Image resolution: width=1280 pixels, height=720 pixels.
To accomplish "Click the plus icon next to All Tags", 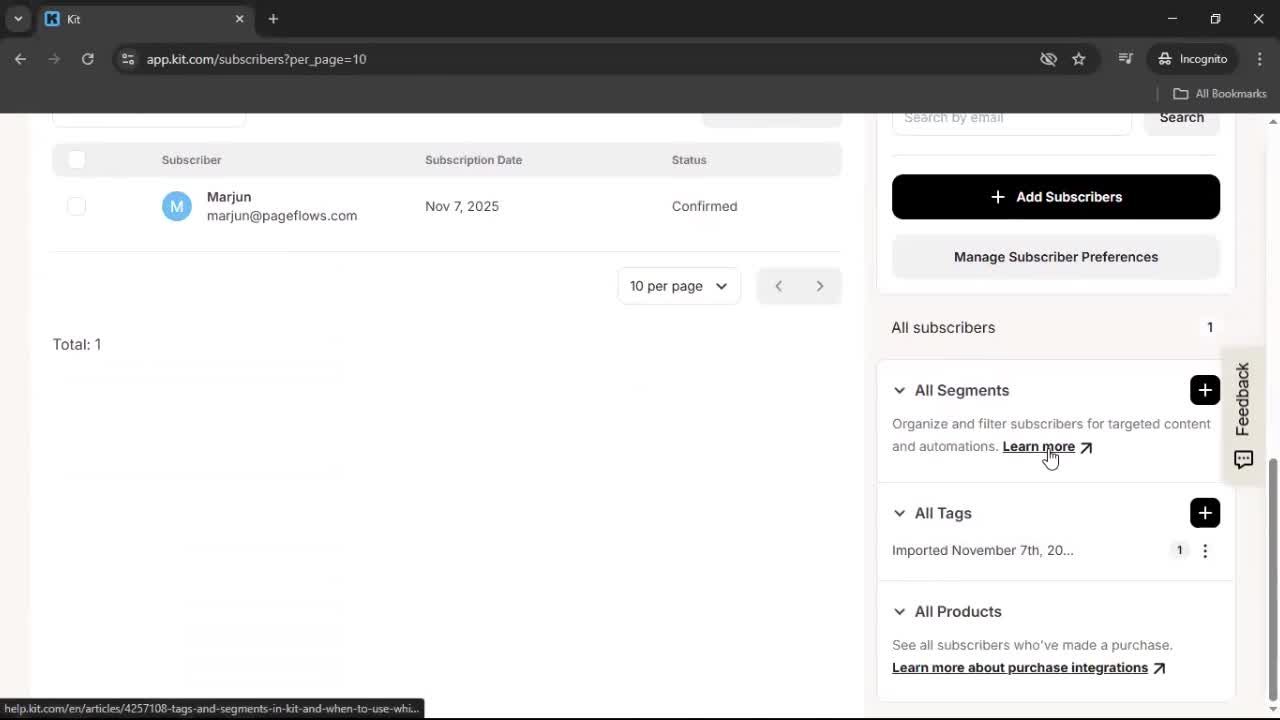I will (1204, 512).
